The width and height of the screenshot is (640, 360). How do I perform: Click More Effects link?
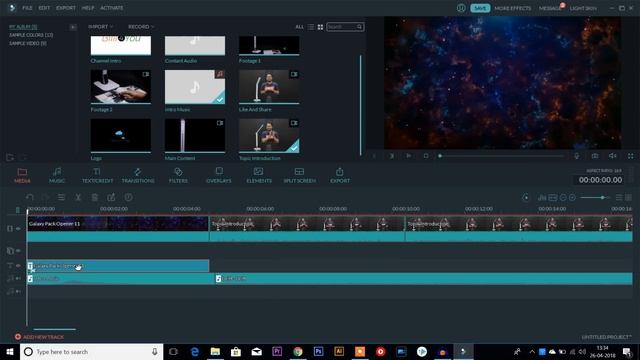tap(513, 8)
